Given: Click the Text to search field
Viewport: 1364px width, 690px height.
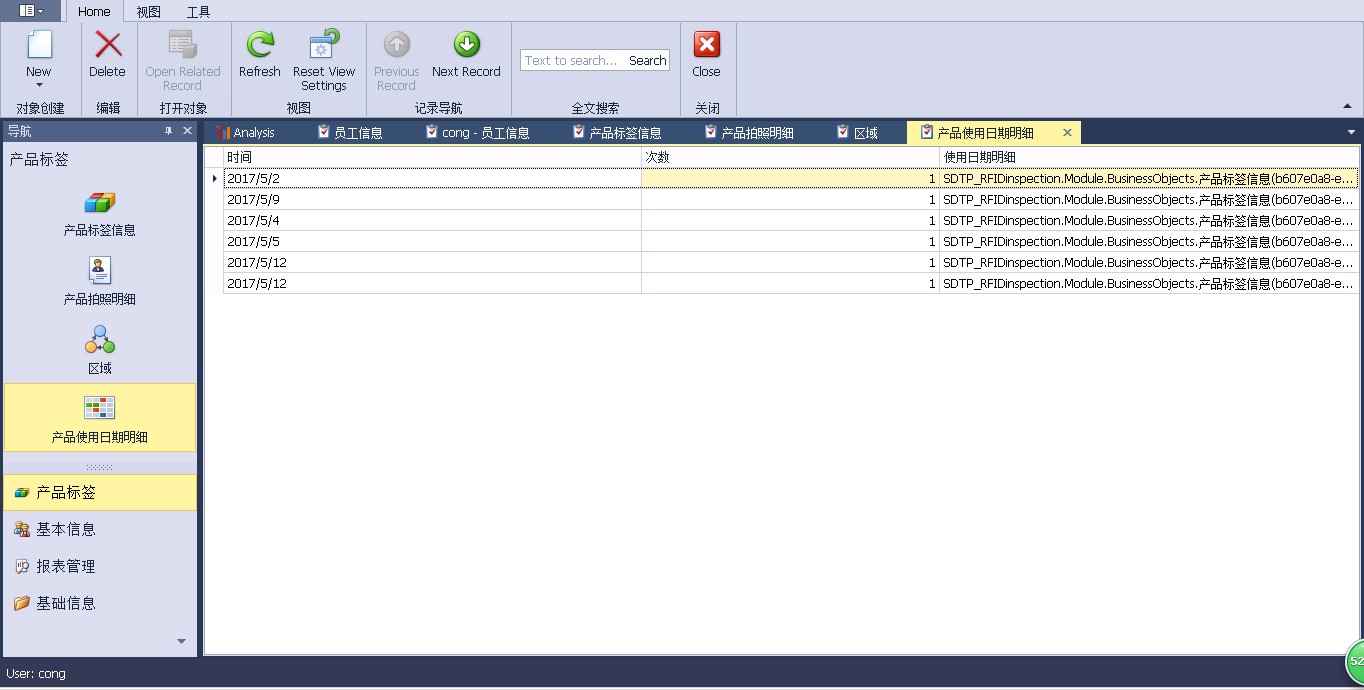Looking at the screenshot, I should pos(572,61).
